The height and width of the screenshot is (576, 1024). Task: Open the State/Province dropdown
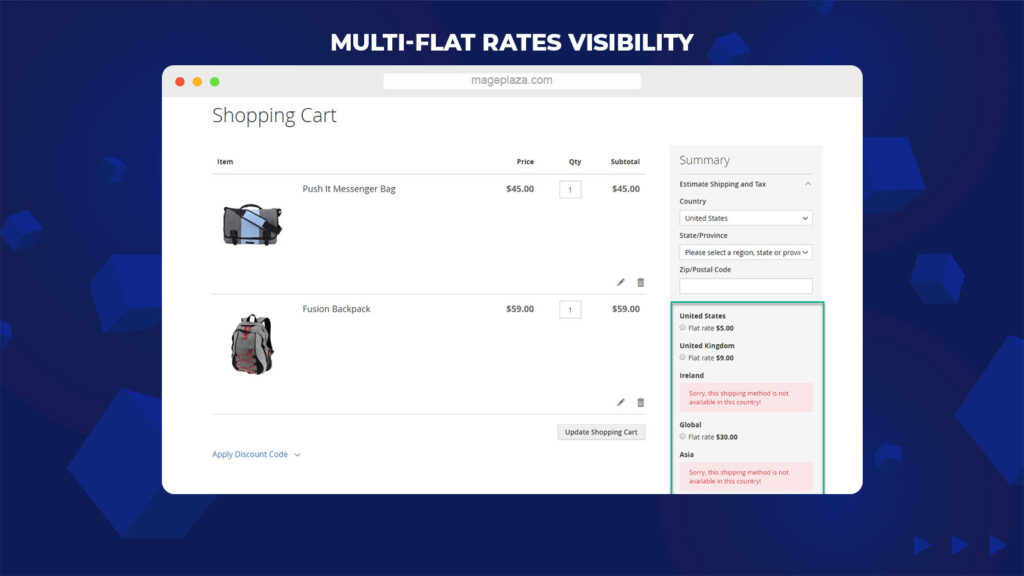point(746,252)
